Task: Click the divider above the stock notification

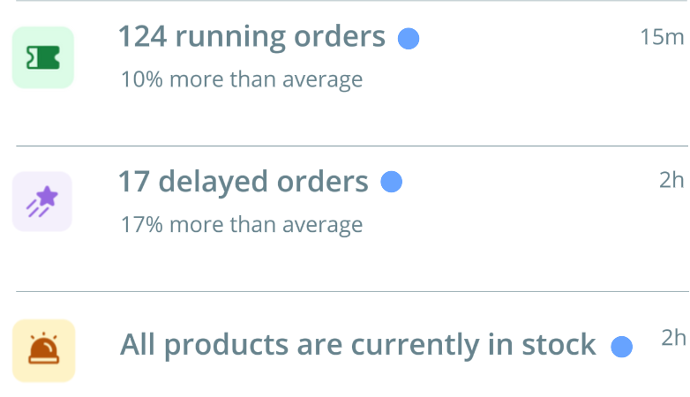Action: pyautogui.click(x=352, y=291)
